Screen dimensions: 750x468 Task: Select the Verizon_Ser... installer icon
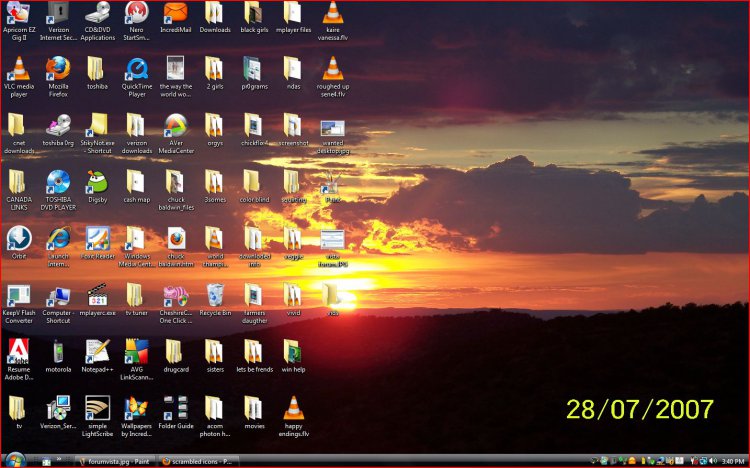pos(58,412)
